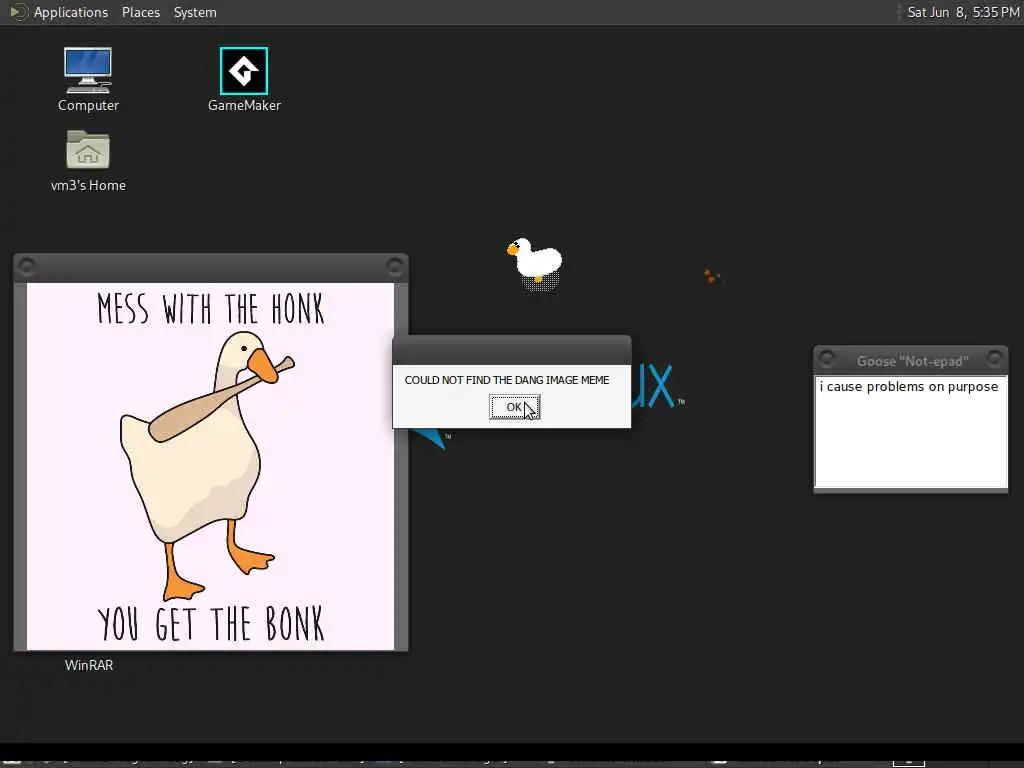Click the Goose "Not-epad" title bar
This screenshot has height=768, width=1024.
click(911, 360)
